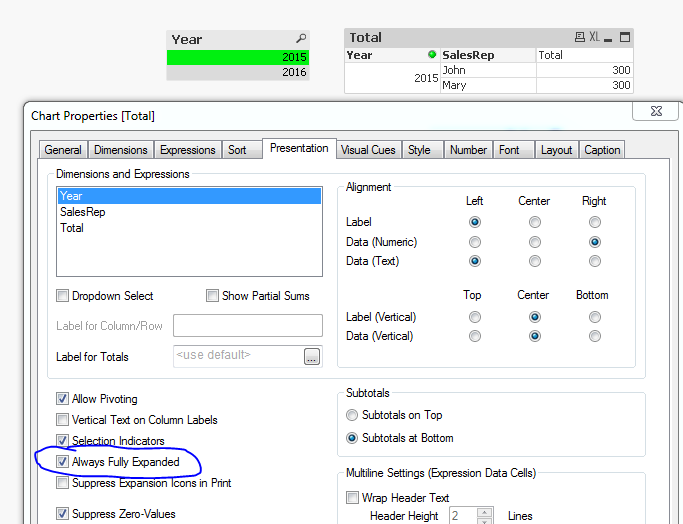This screenshot has width=683, height=524.
Task: Click the John cell in Total chart
Action: 488,70
